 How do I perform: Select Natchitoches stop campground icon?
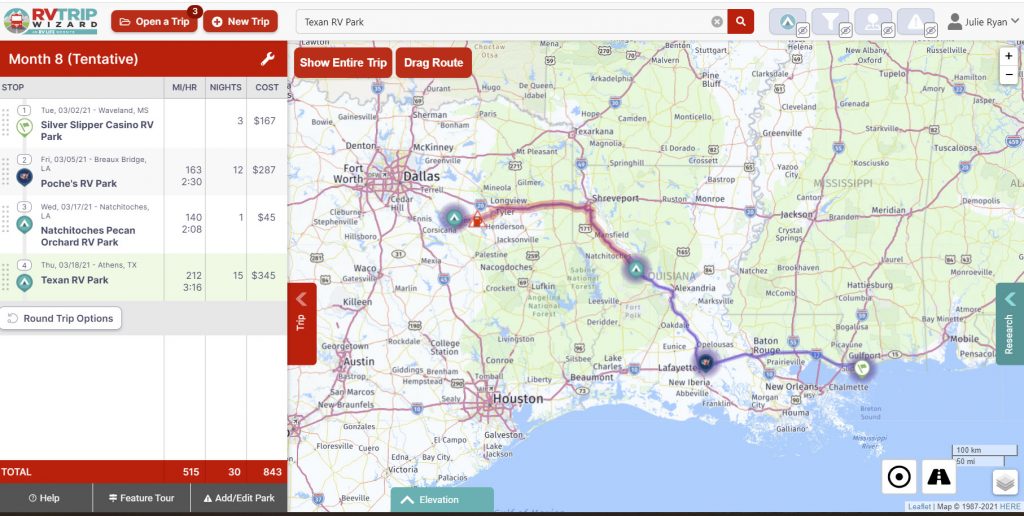point(24,225)
